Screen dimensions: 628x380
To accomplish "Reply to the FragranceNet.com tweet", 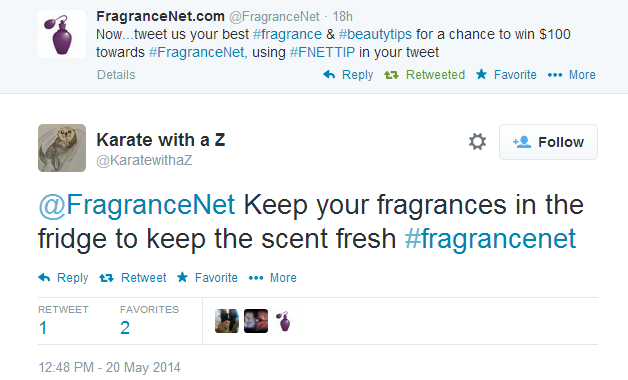I will point(348,74).
